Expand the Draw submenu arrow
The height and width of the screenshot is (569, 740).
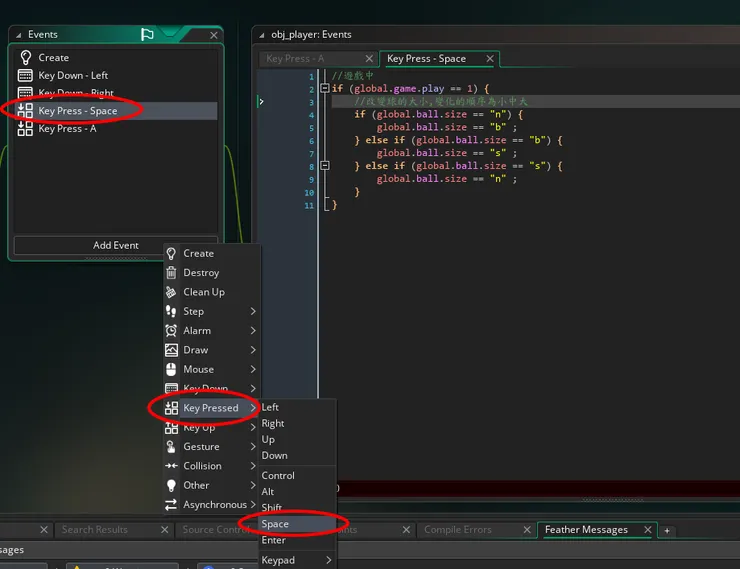pos(253,350)
